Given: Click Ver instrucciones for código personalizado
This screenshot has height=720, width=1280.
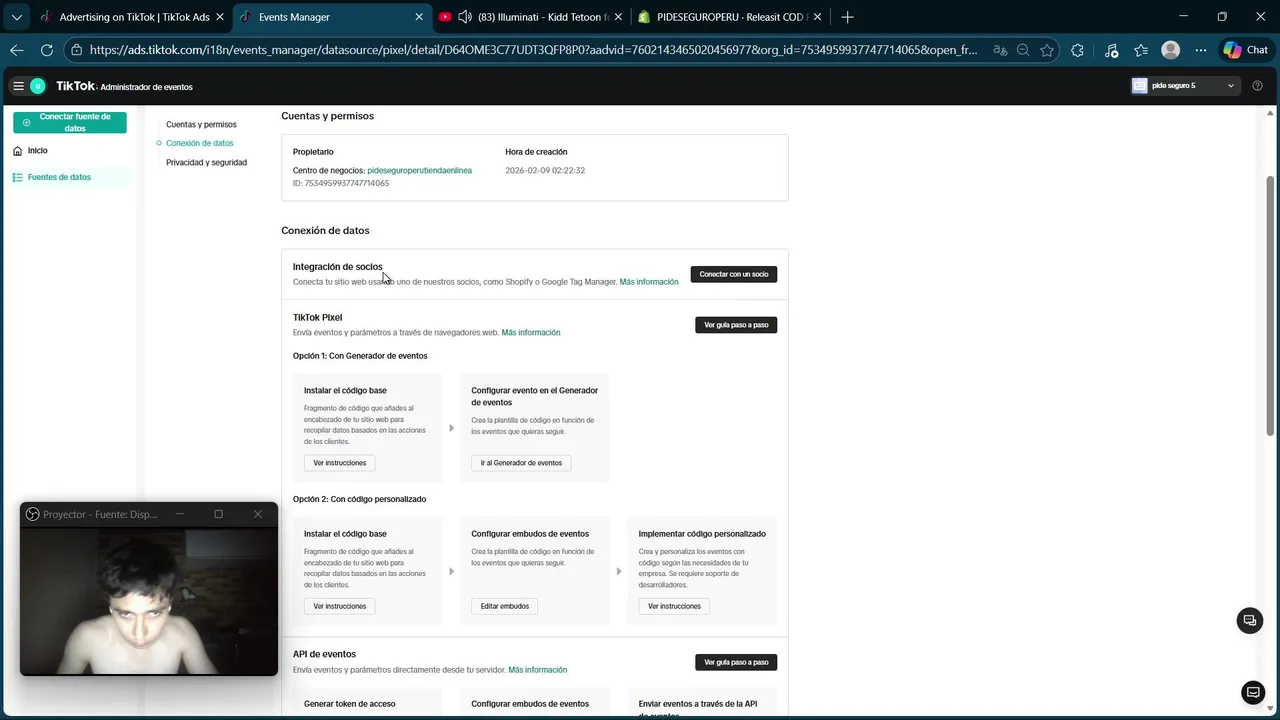Looking at the screenshot, I should tap(674, 606).
